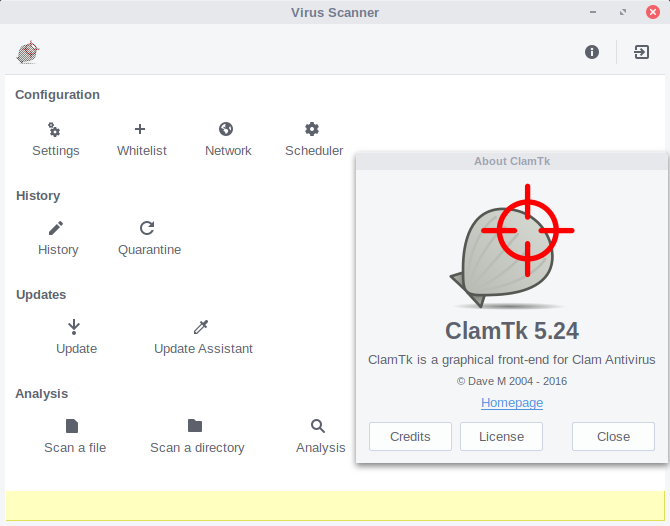Click the ClamTk logo in header bar

click(x=28, y=53)
